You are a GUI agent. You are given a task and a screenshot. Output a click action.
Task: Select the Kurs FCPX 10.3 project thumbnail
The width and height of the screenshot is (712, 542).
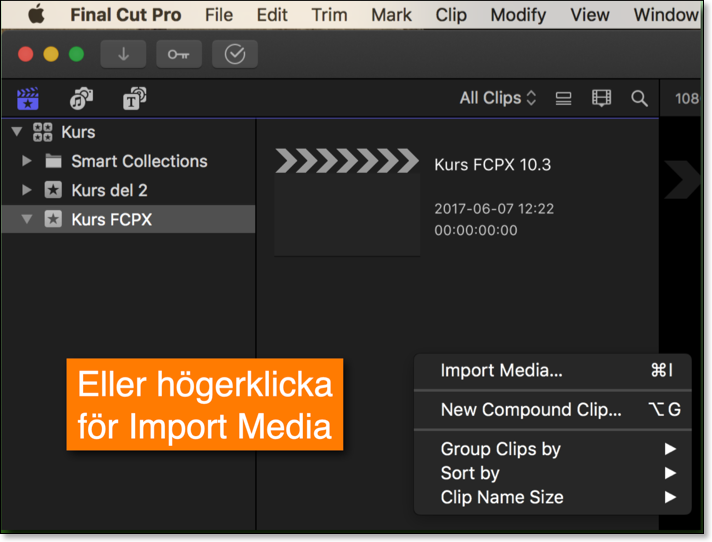(347, 202)
